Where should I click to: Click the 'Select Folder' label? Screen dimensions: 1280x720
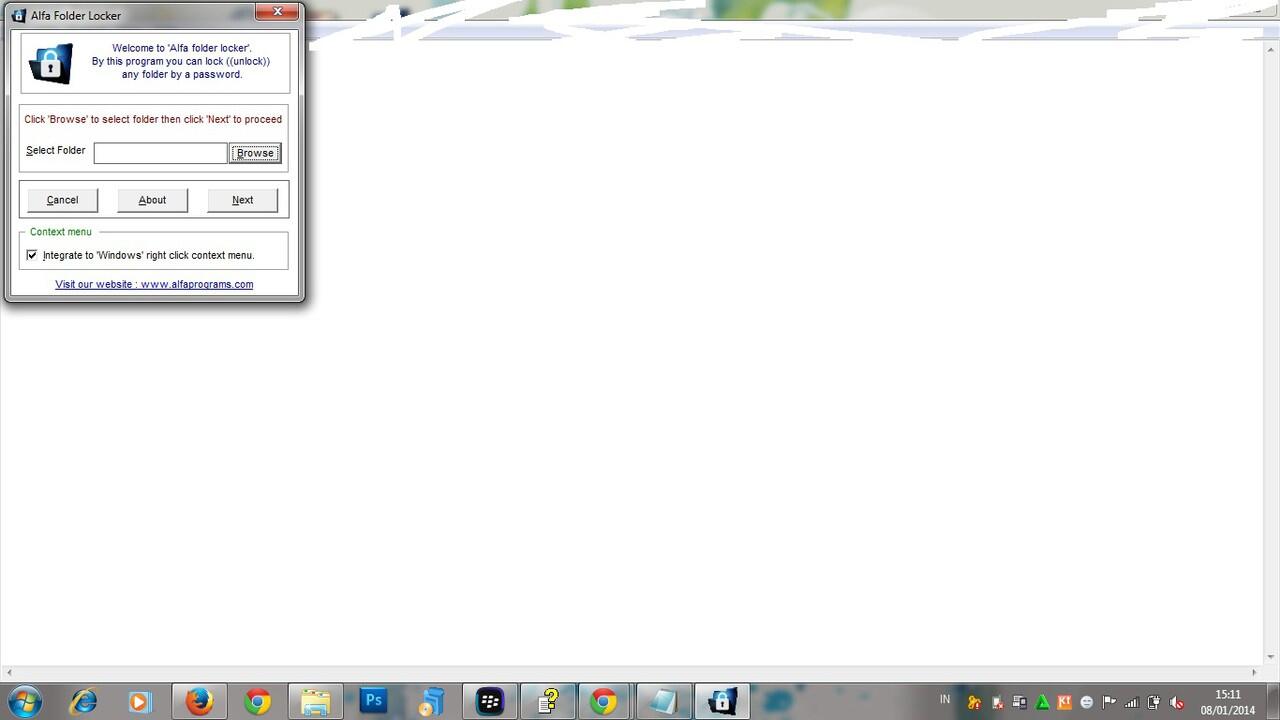coord(56,150)
